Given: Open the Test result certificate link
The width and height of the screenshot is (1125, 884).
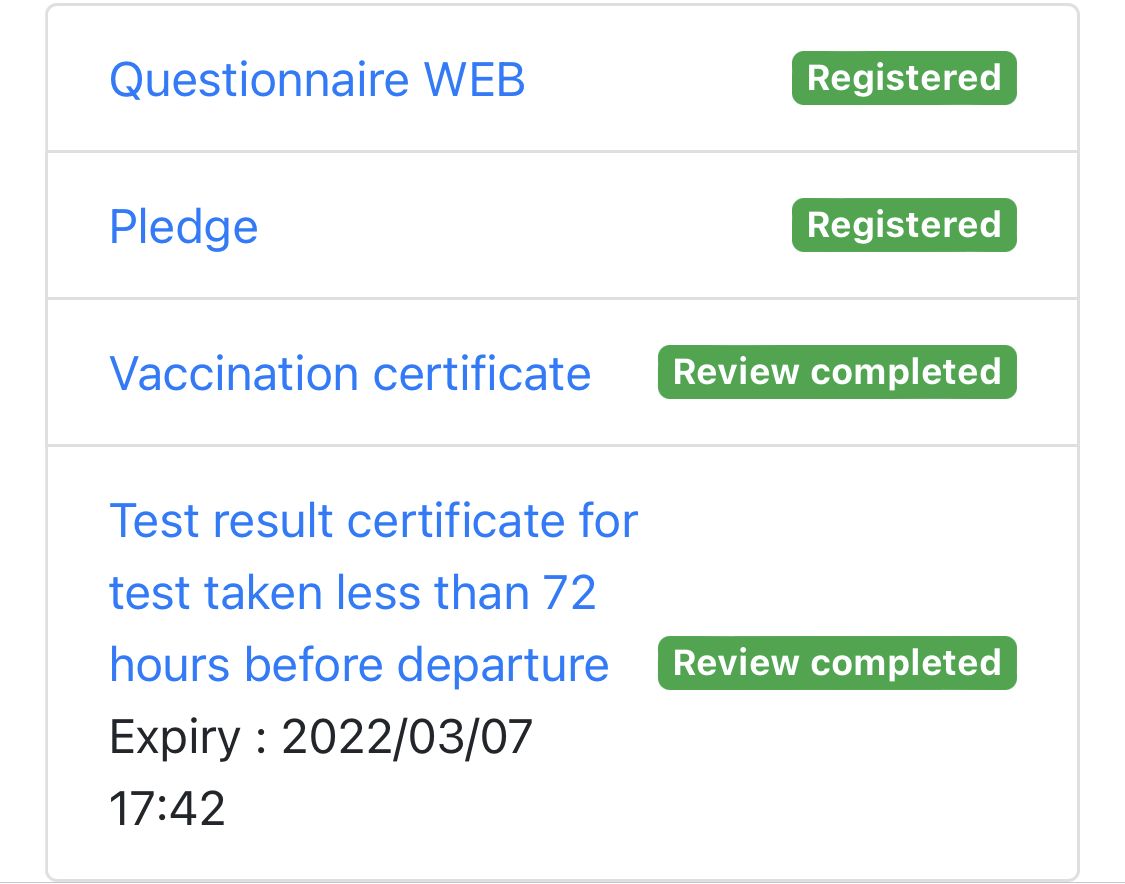Looking at the screenshot, I should [373, 521].
